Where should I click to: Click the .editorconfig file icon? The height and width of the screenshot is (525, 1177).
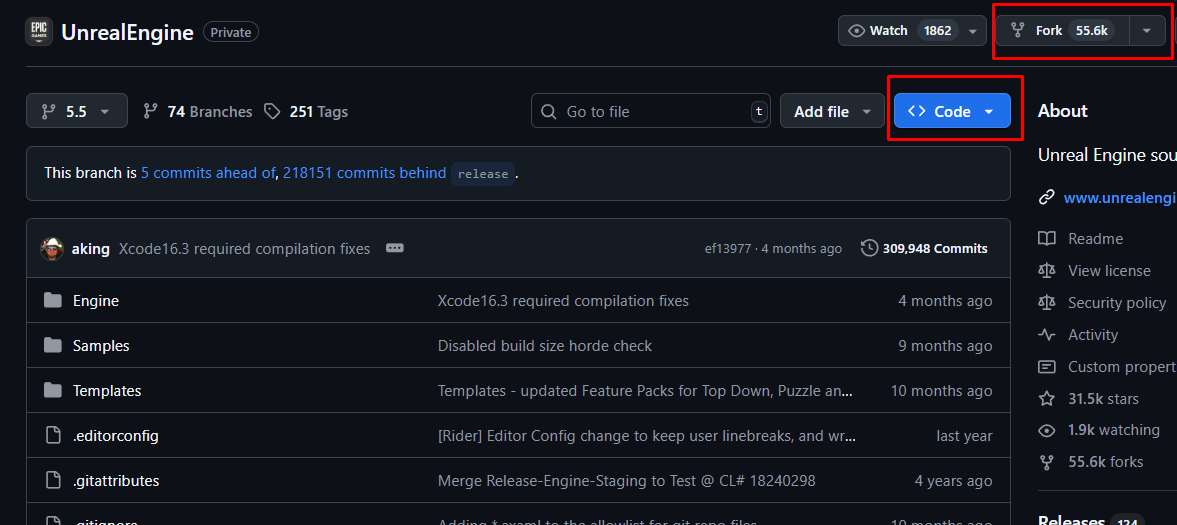pyautogui.click(x=53, y=436)
